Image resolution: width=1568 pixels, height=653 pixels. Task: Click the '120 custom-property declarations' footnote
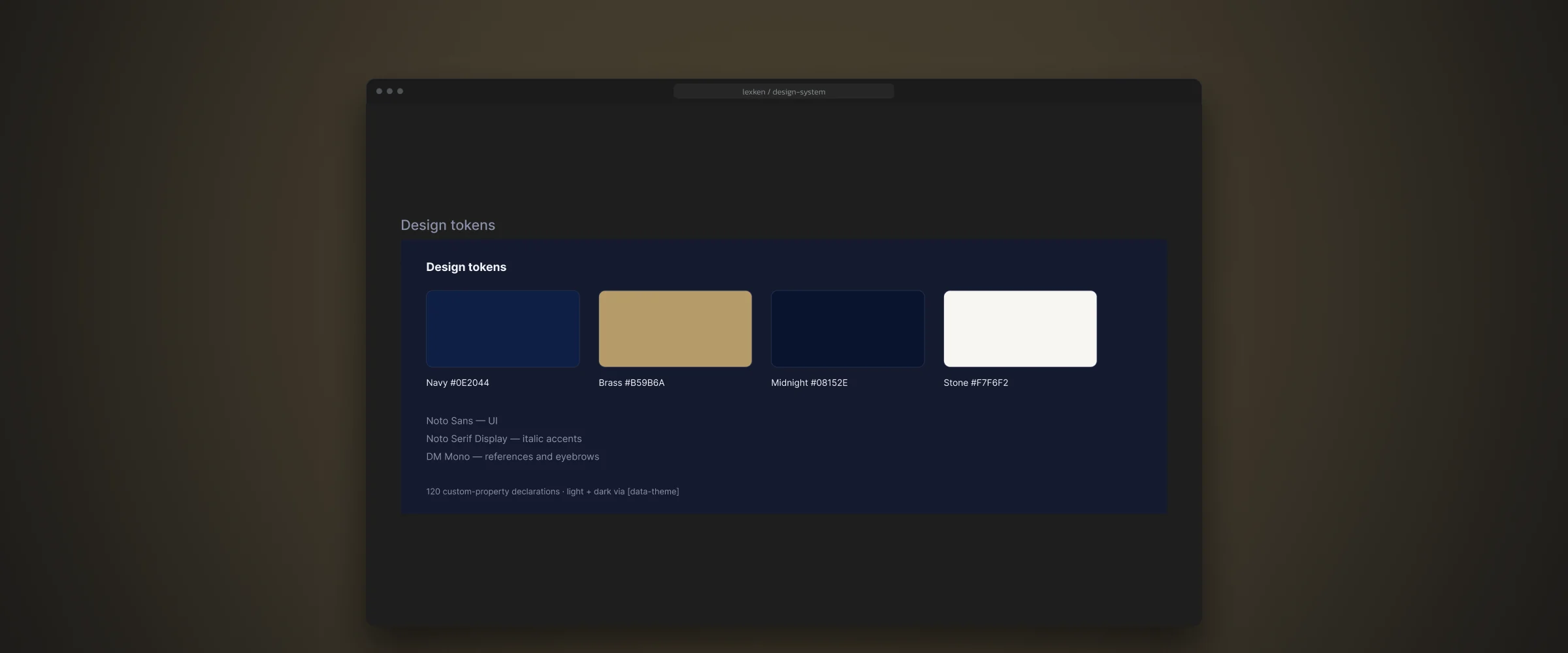point(552,492)
